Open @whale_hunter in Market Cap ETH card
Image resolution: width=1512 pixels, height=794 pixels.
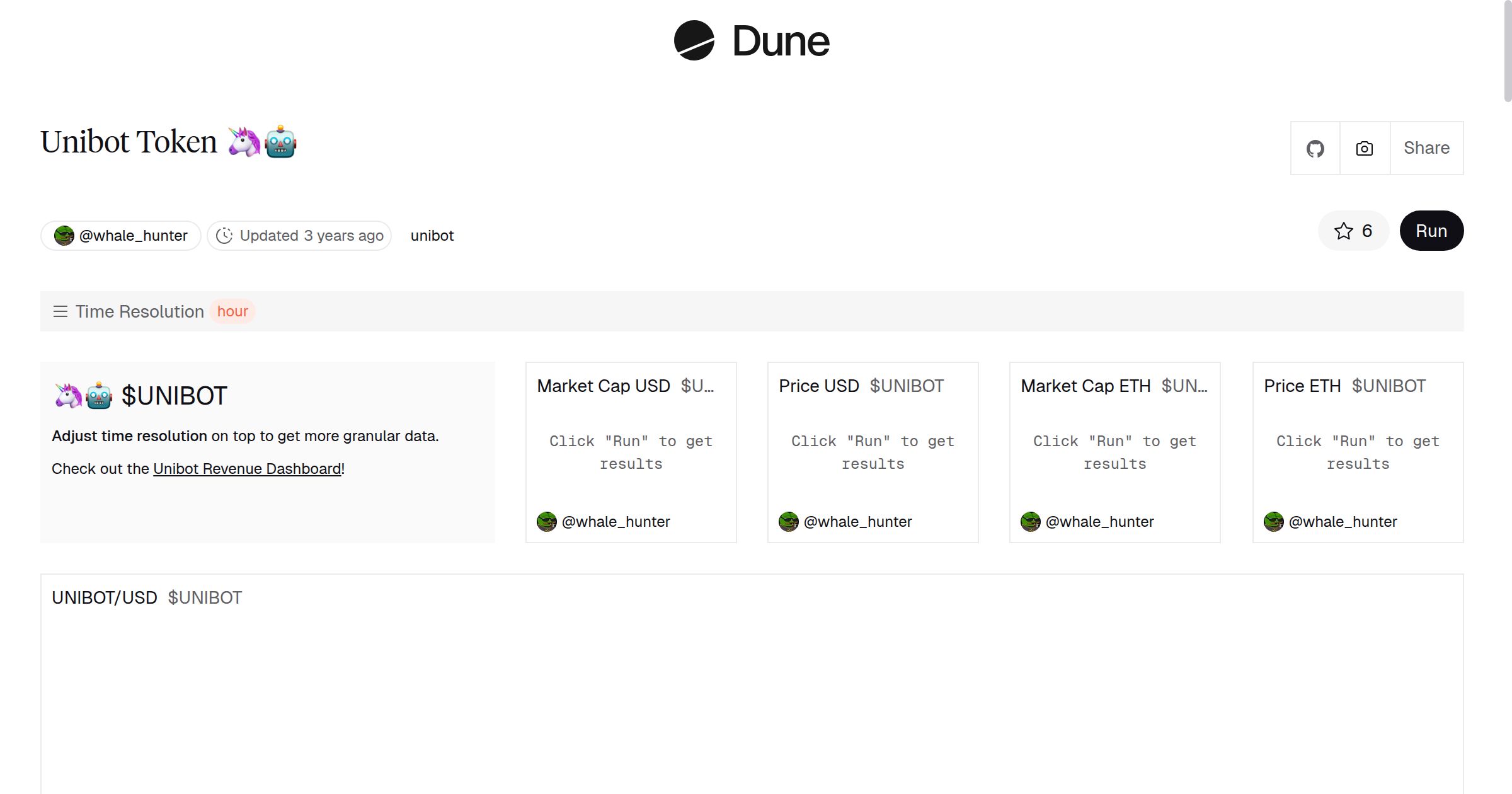click(1099, 522)
